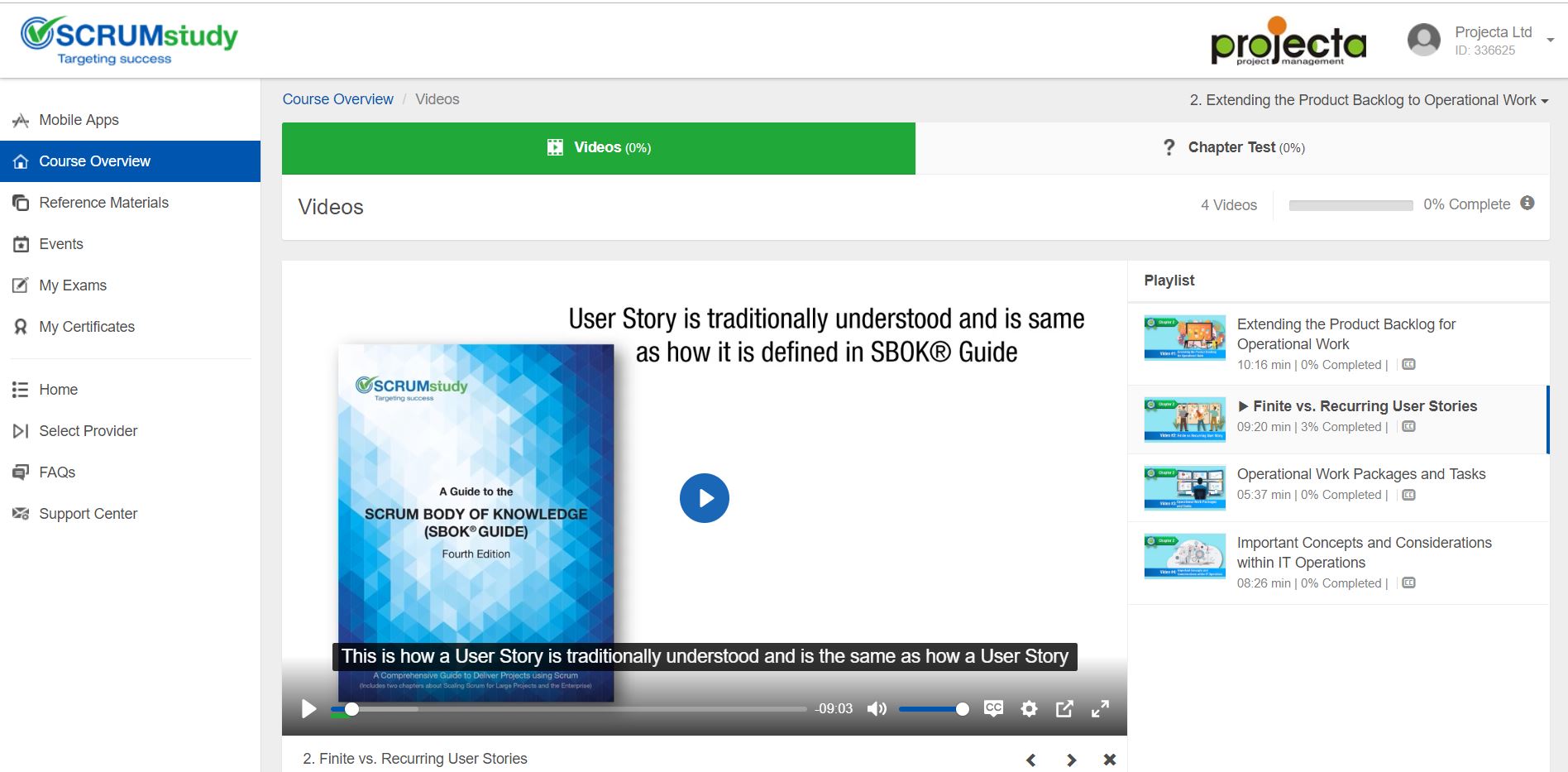Expand the Projecta Ltd account dropdown
The height and width of the screenshot is (772, 1568).
click(x=1550, y=40)
